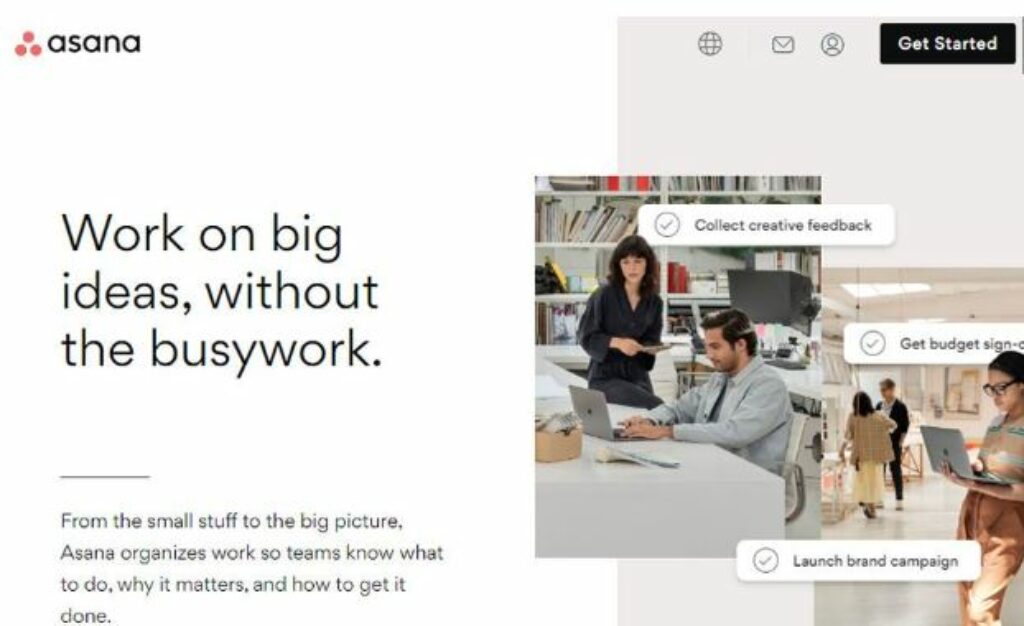
Task: Check the Launch brand campaign circle
Action: pyautogui.click(x=765, y=560)
